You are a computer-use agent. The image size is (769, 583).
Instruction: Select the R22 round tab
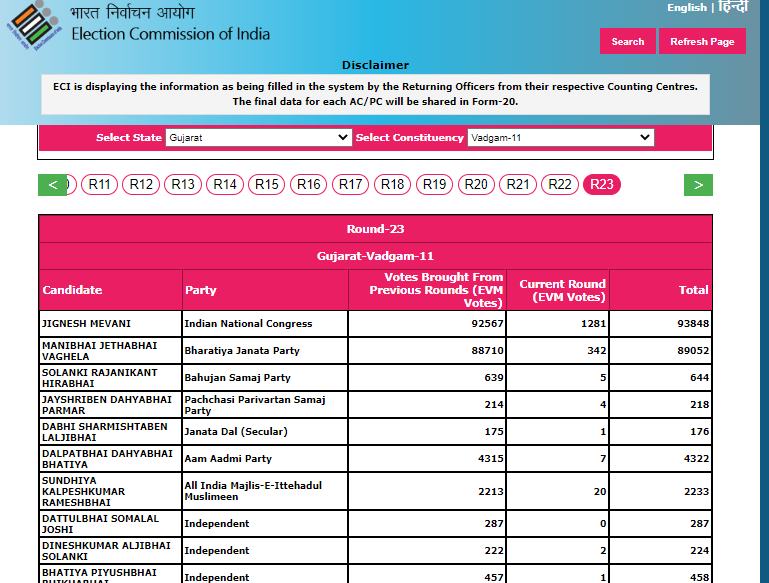click(560, 184)
